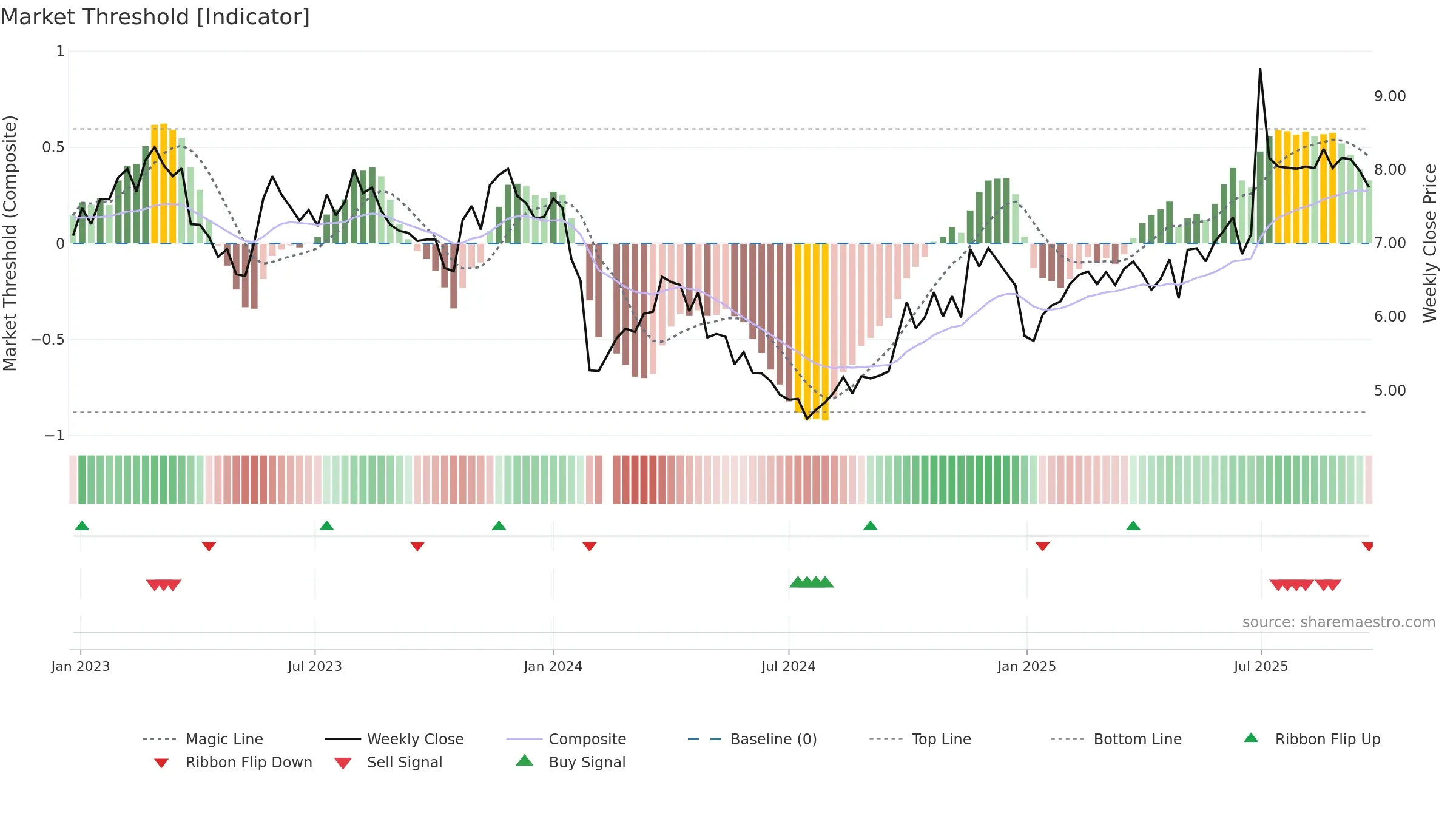Click flip-down triangle between Jan 2023 and Jul 2023
This screenshot has width=1456, height=819.
point(209,547)
